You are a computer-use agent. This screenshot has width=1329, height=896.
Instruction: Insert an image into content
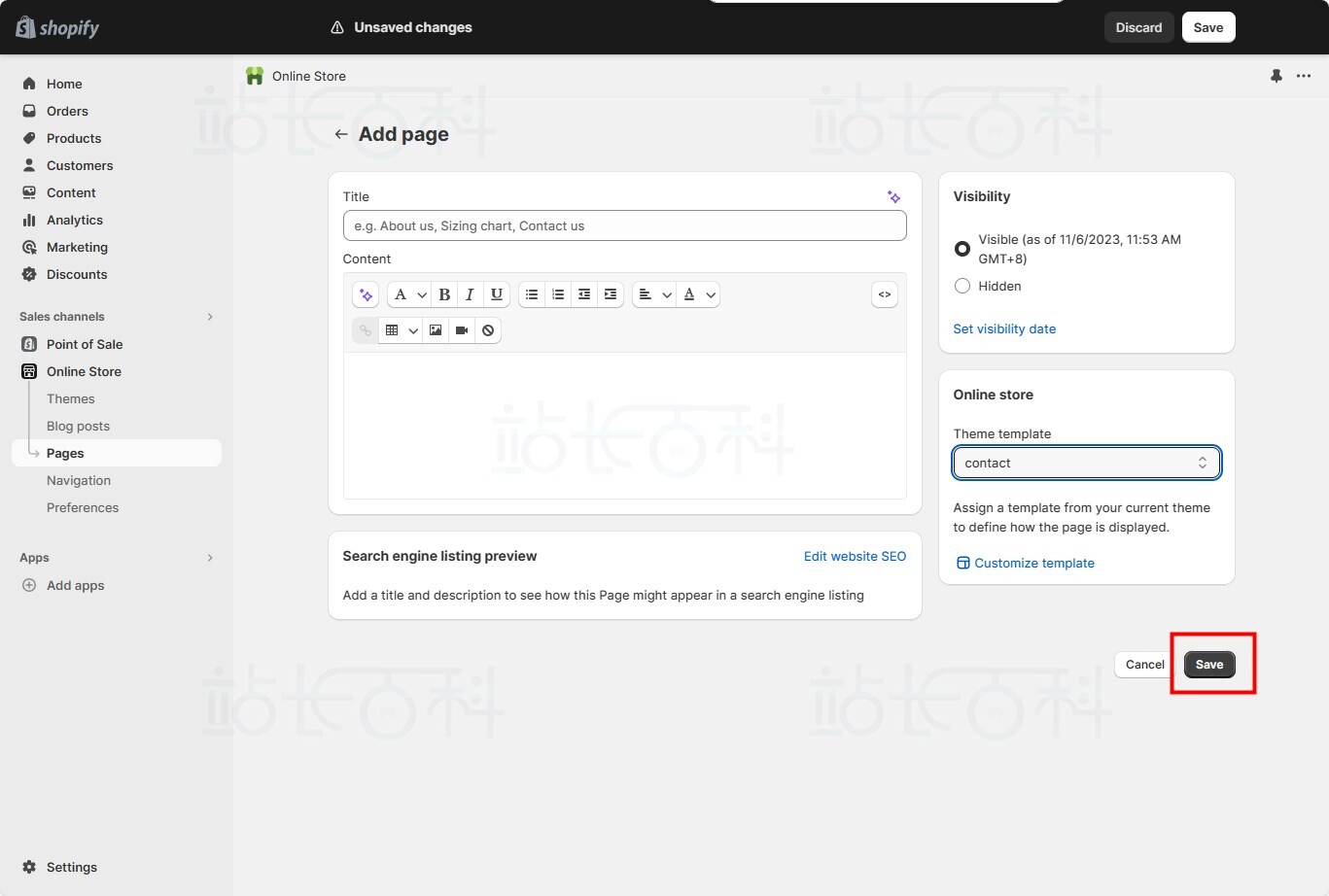436,330
